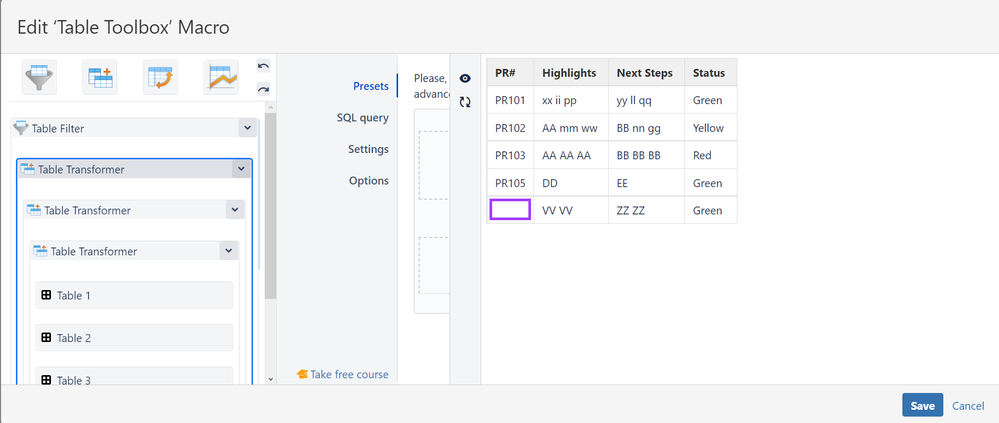
Task: Click the Table 1 grid icon
Action: 46,295
